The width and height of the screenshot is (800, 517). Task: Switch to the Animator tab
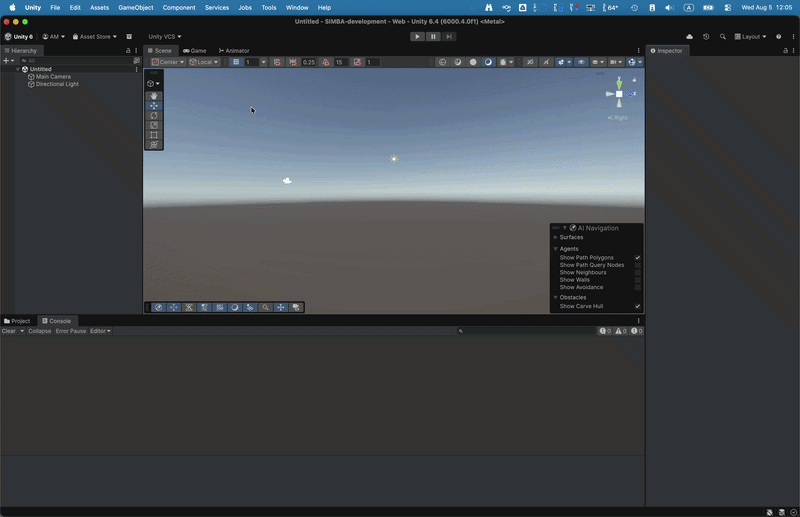pos(234,51)
